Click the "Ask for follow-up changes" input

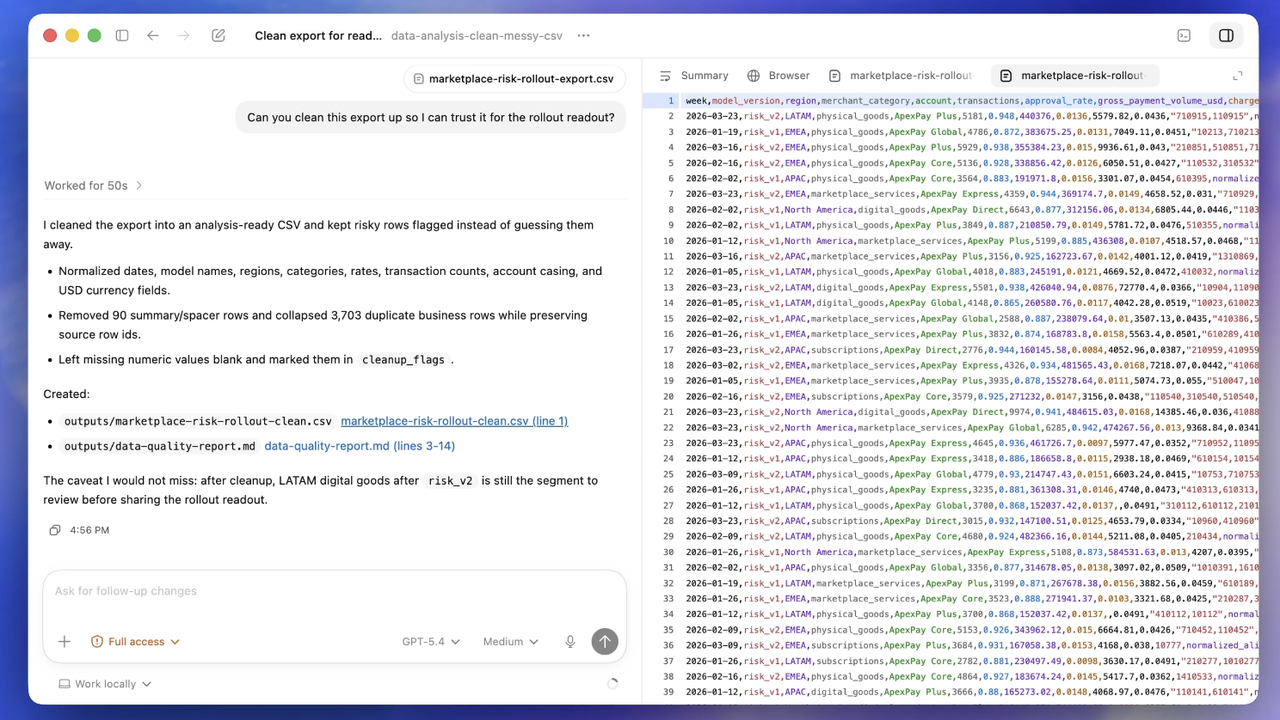pyautogui.click(x=334, y=591)
